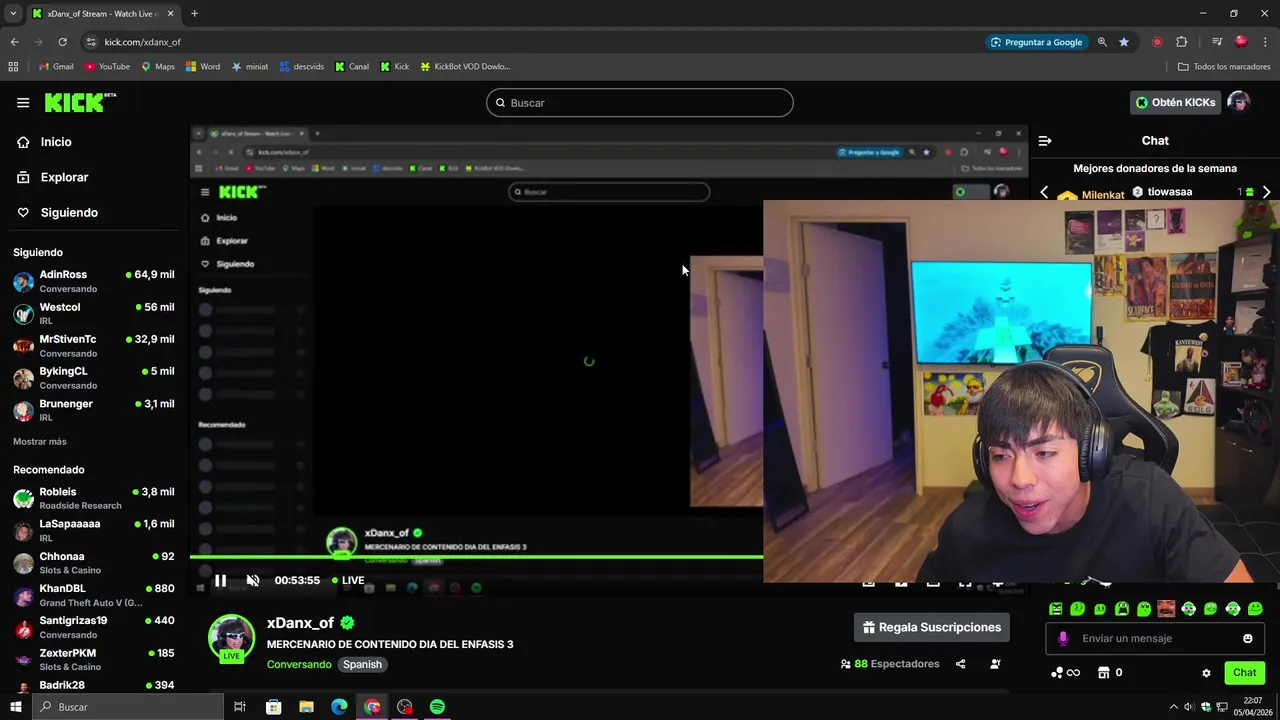The width and height of the screenshot is (1280, 720).
Task: Open Microsoft Edge from the taskbar
Action: (x=339, y=707)
